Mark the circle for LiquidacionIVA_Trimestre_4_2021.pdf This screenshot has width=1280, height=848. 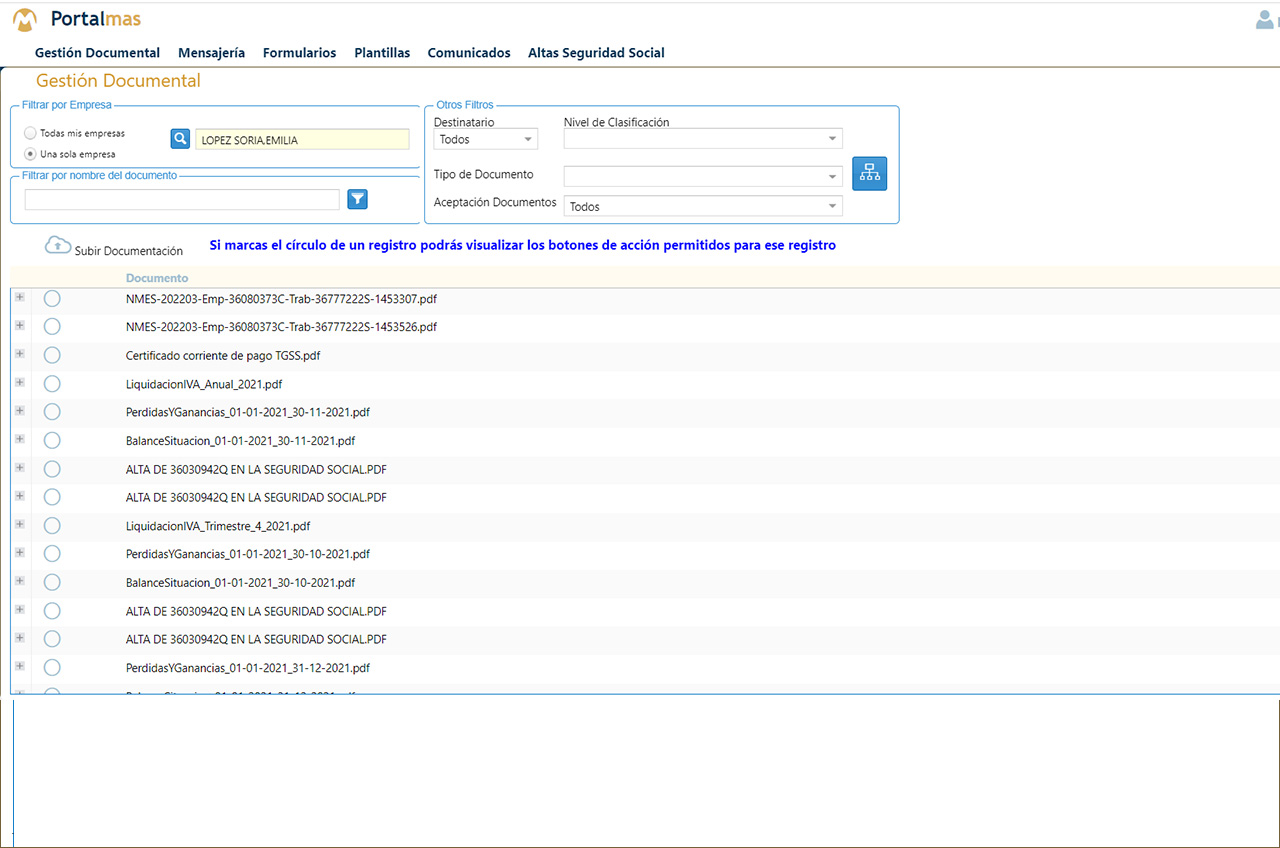[x=52, y=525]
